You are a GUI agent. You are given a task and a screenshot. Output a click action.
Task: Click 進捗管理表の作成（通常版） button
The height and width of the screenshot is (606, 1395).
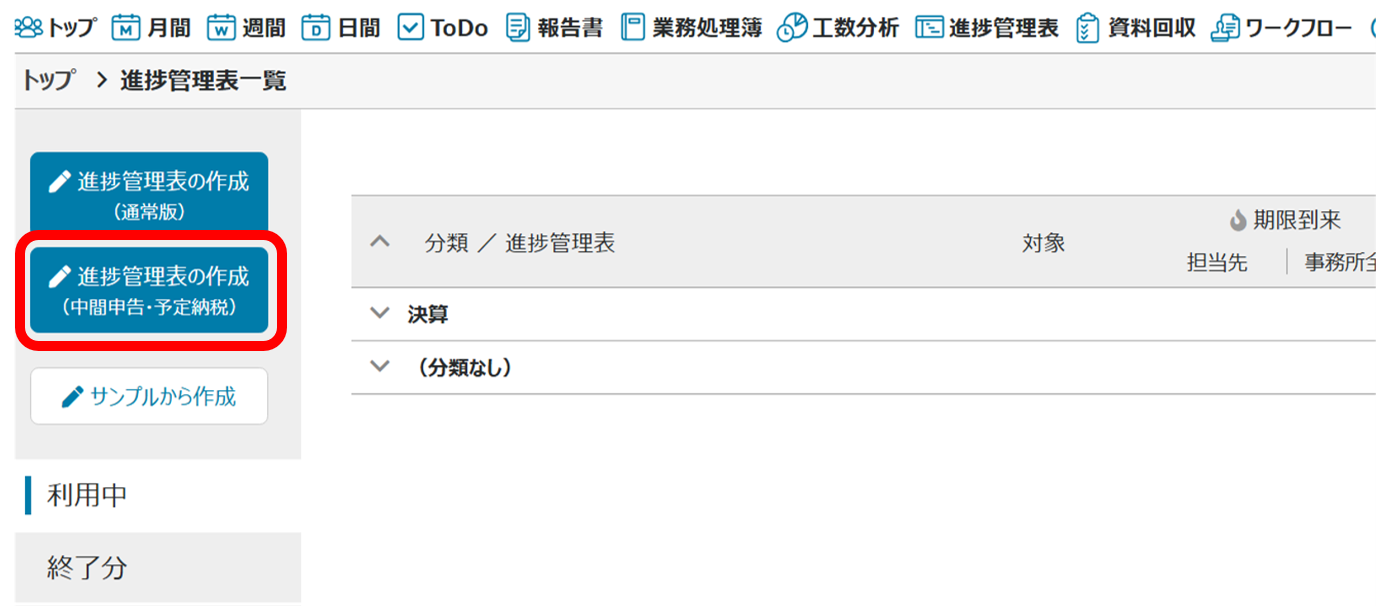tap(149, 194)
